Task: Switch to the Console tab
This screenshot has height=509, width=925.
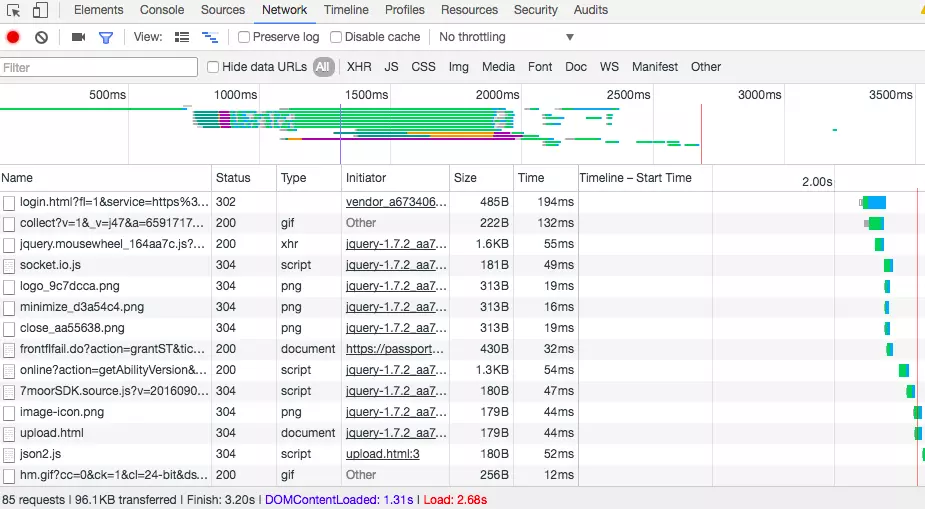Action: pyautogui.click(x=161, y=10)
